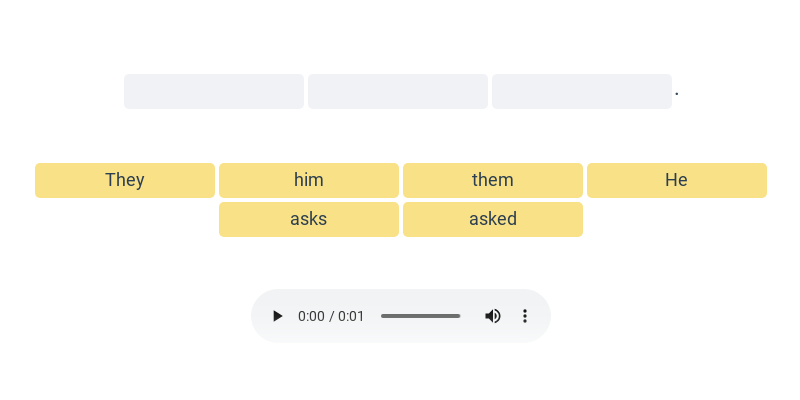This screenshot has width=800, height=400.
Task: Open the audio player's three-dot options menu
Action: click(524, 316)
